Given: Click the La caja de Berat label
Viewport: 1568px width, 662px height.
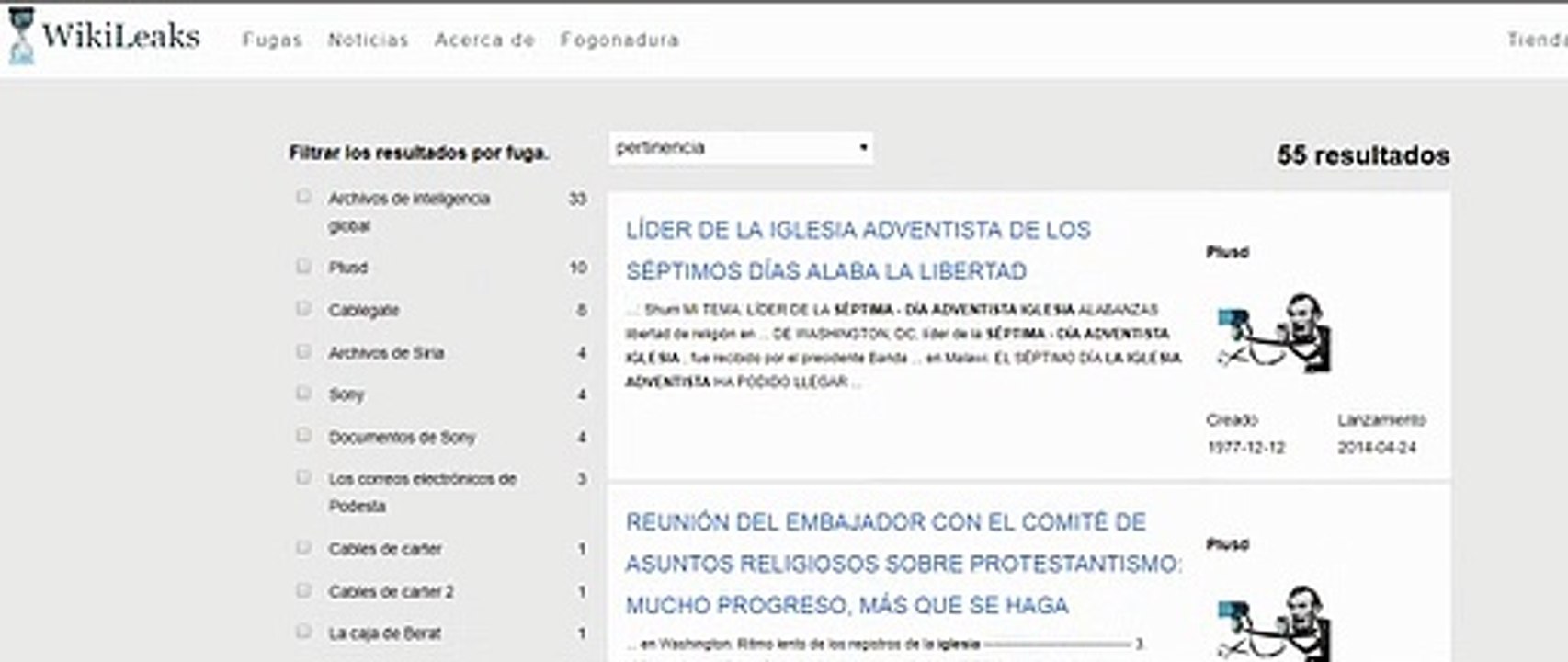Looking at the screenshot, I should tap(384, 633).
